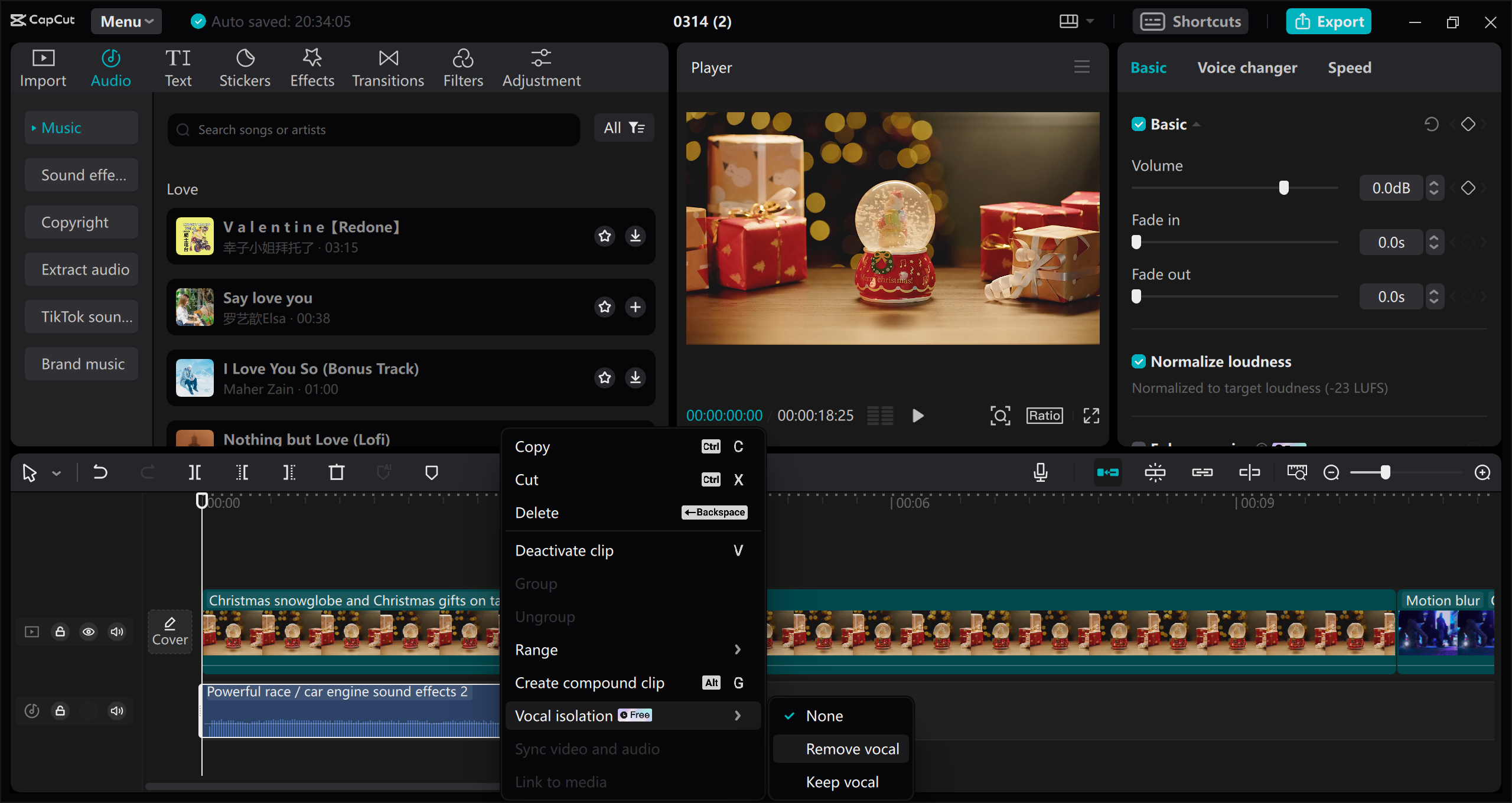Mute the video track
The height and width of the screenshot is (803, 1512).
click(116, 631)
